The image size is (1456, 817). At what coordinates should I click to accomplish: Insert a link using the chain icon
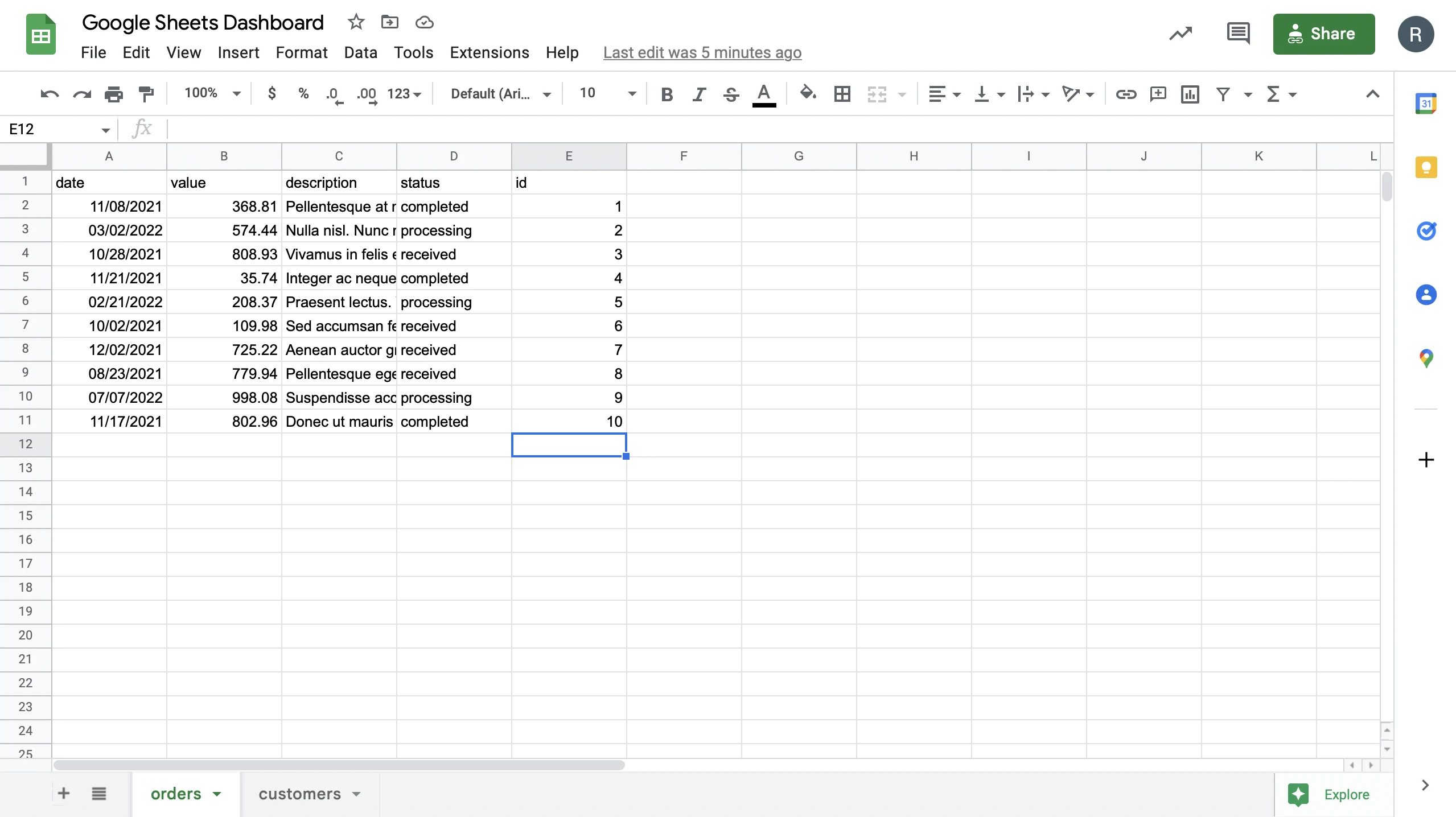1125,94
